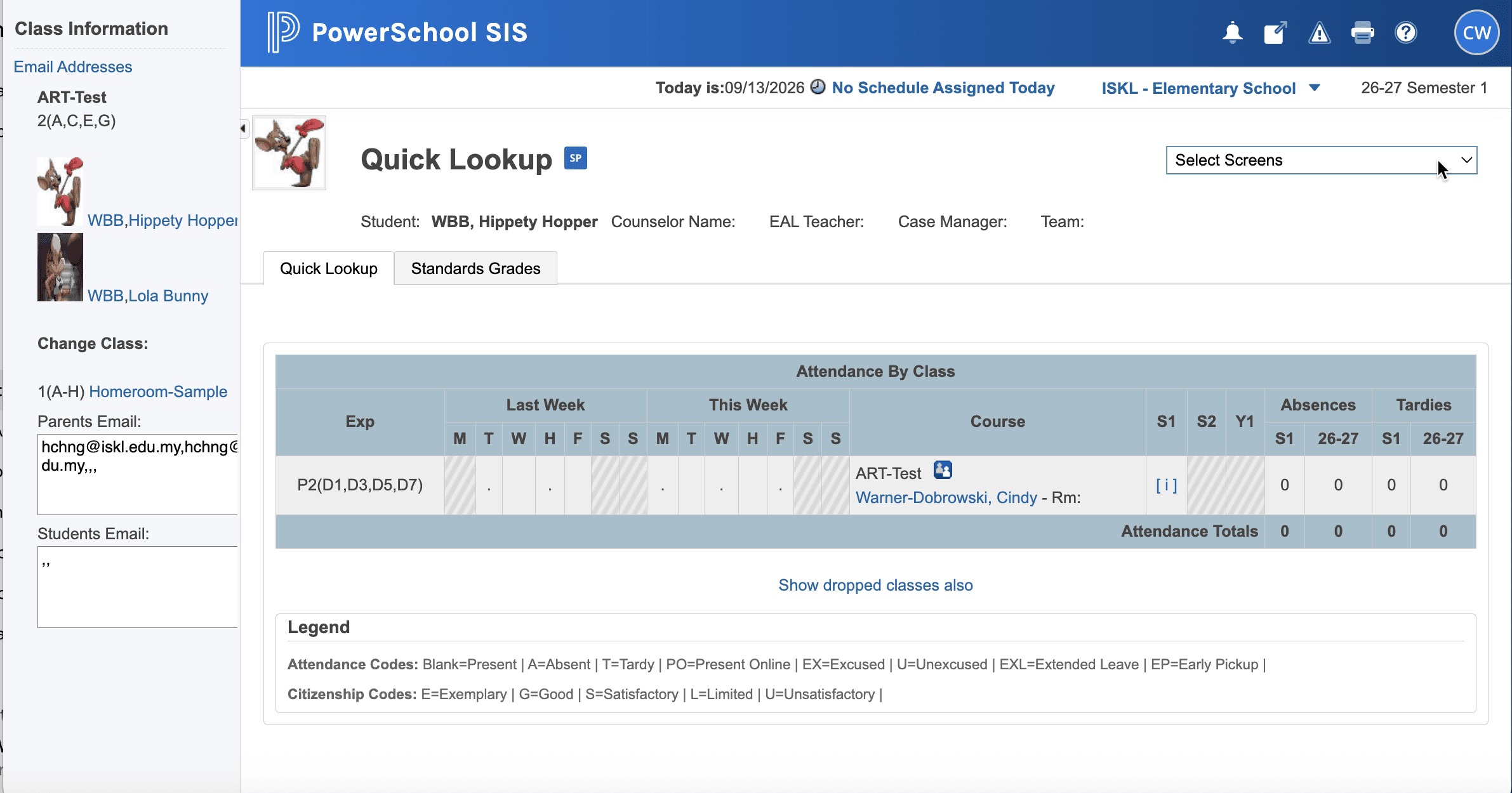Screen dimensions: 1512x793
Task: Click the open-in-new-window icon in header
Action: tap(1275, 32)
